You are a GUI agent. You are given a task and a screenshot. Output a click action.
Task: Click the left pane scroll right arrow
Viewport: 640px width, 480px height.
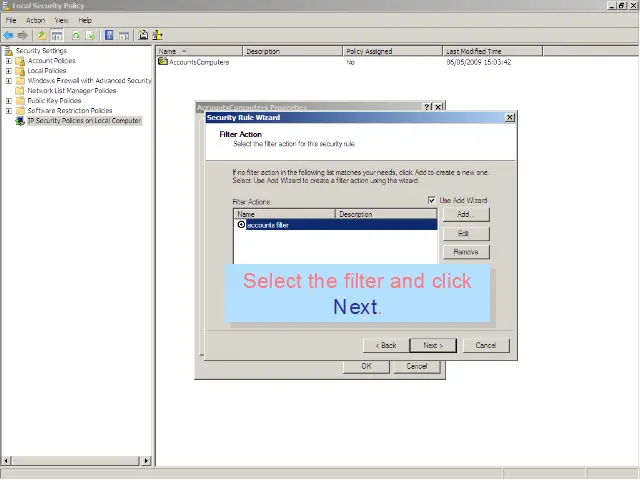click(147, 461)
